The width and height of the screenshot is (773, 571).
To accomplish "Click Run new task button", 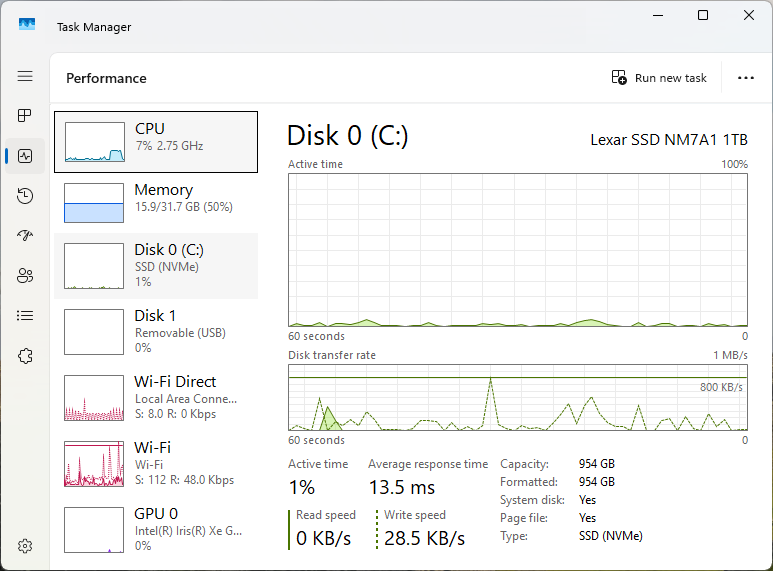I will [659, 78].
